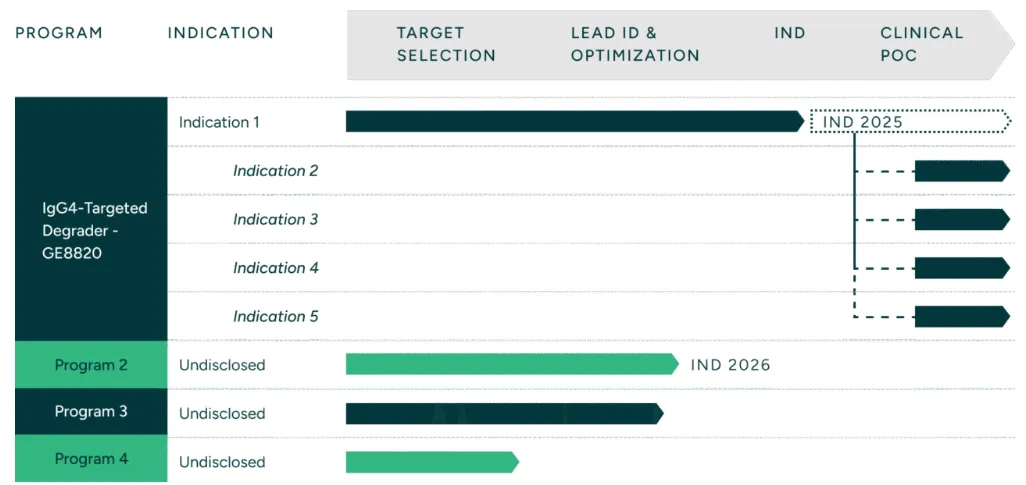Click the dotted IND 2025 milestone box
The image size is (1026, 485).
tap(909, 122)
